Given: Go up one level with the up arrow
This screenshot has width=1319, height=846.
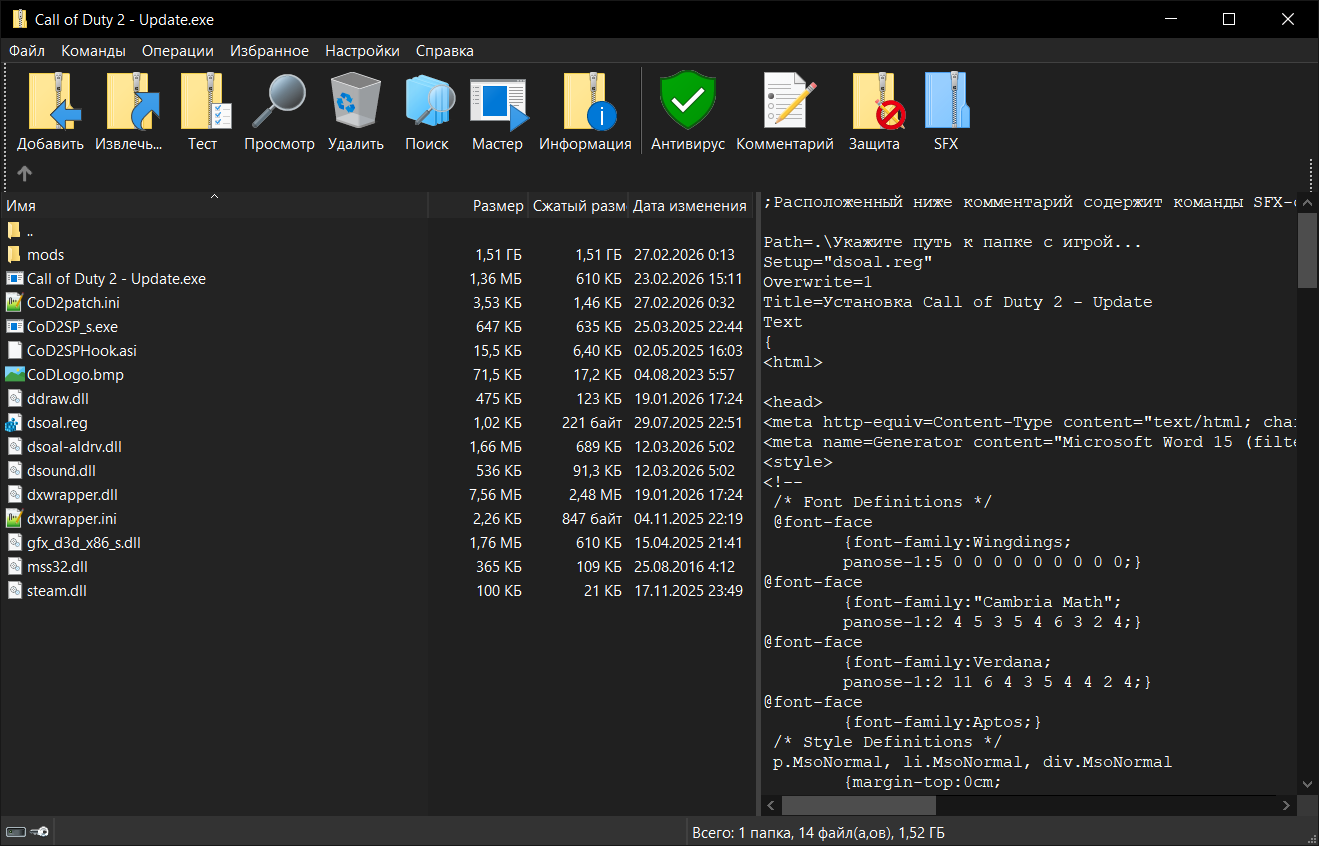Looking at the screenshot, I should (x=25, y=173).
